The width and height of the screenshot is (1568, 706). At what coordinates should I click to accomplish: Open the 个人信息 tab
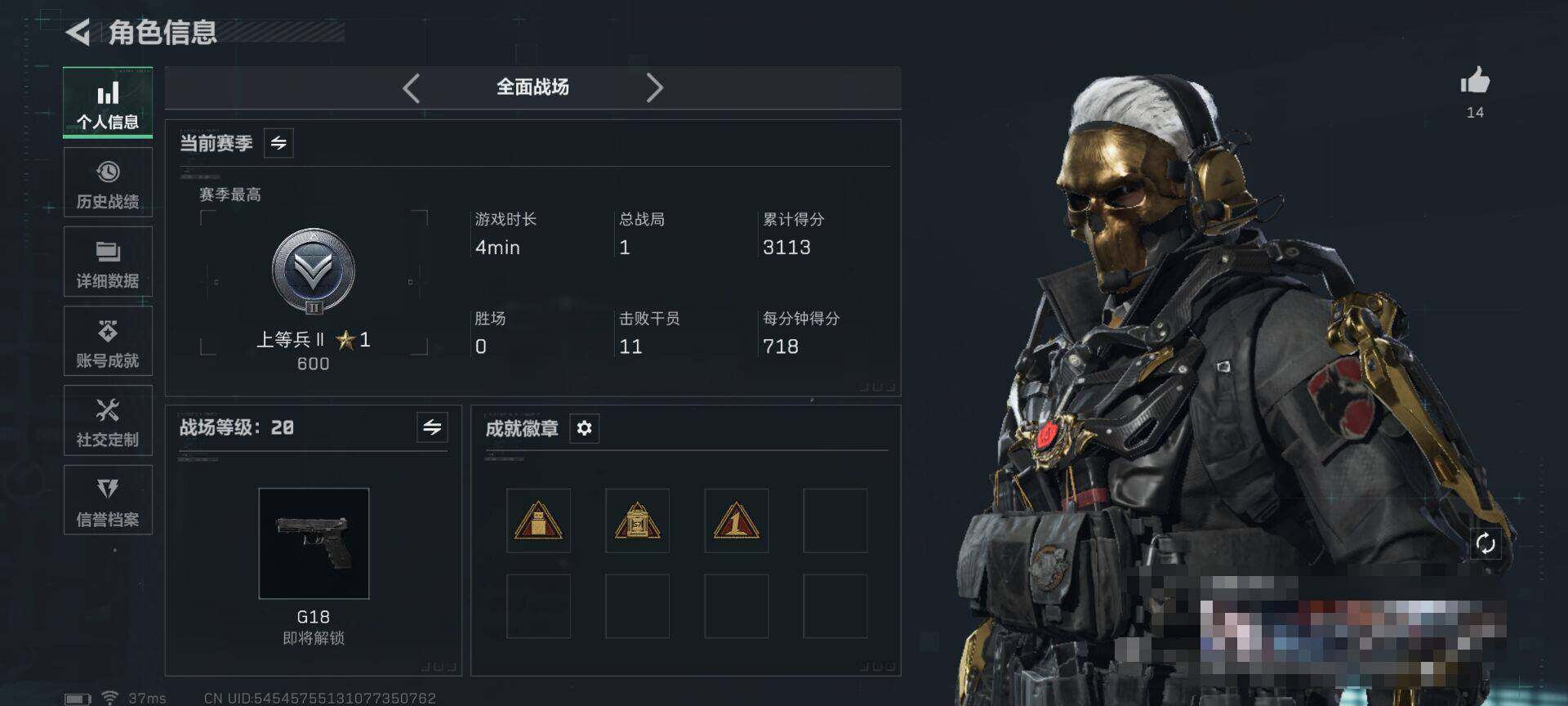[x=108, y=103]
